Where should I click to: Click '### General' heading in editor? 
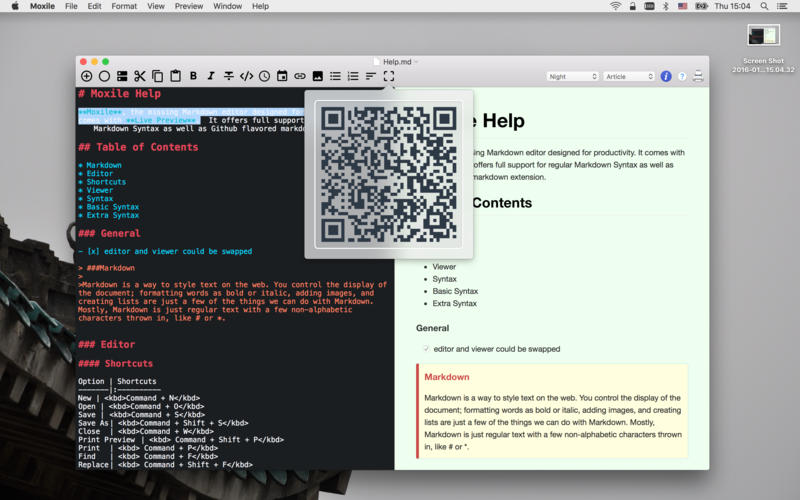tap(109, 233)
